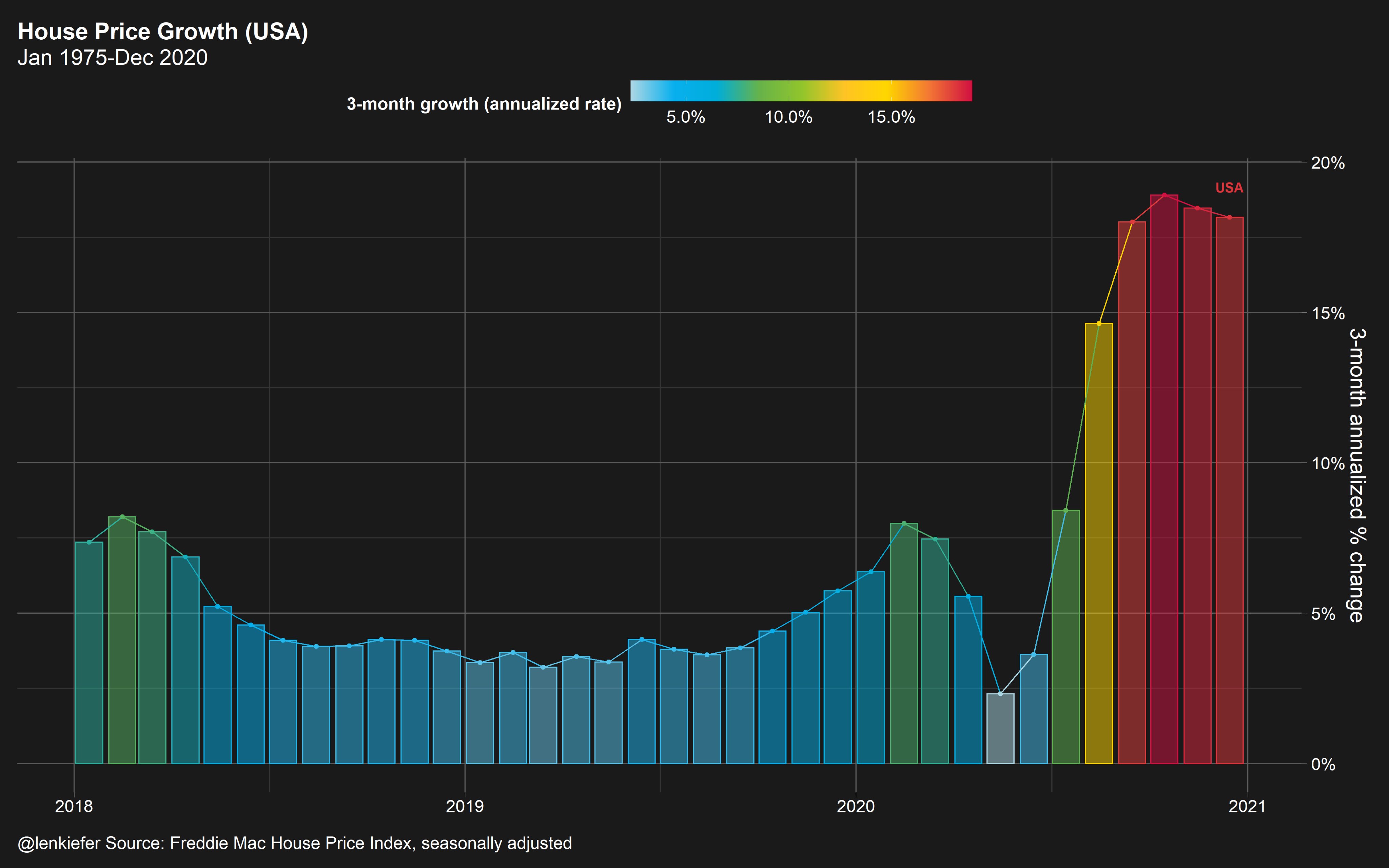The image size is (1389, 868).
Task: Click the House Price Growth (USA) title
Action: click(163, 32)
